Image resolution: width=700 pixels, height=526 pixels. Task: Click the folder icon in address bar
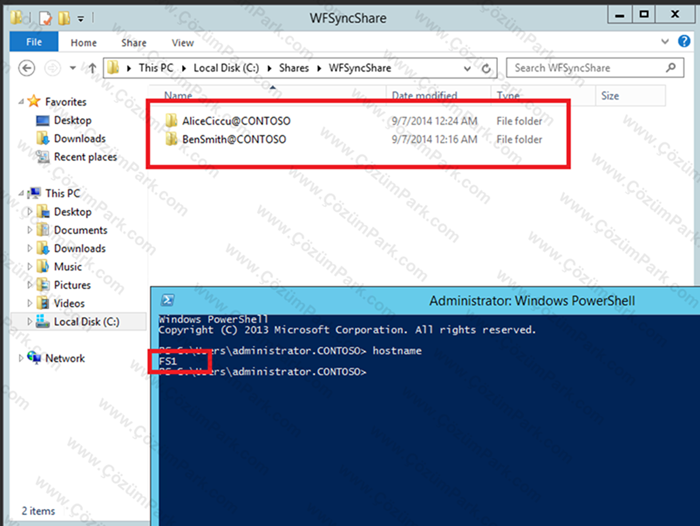tap(114, 68)
